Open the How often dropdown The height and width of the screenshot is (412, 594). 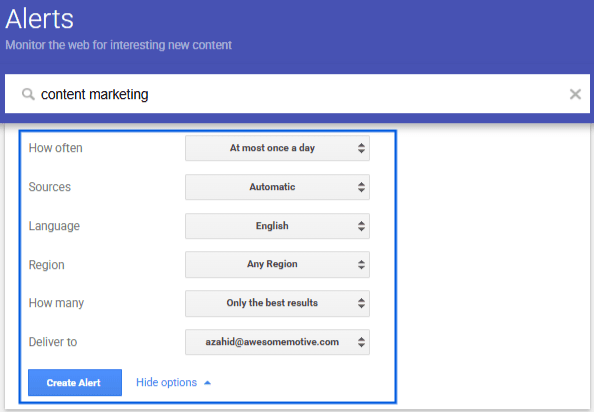[x=277, y=148]
